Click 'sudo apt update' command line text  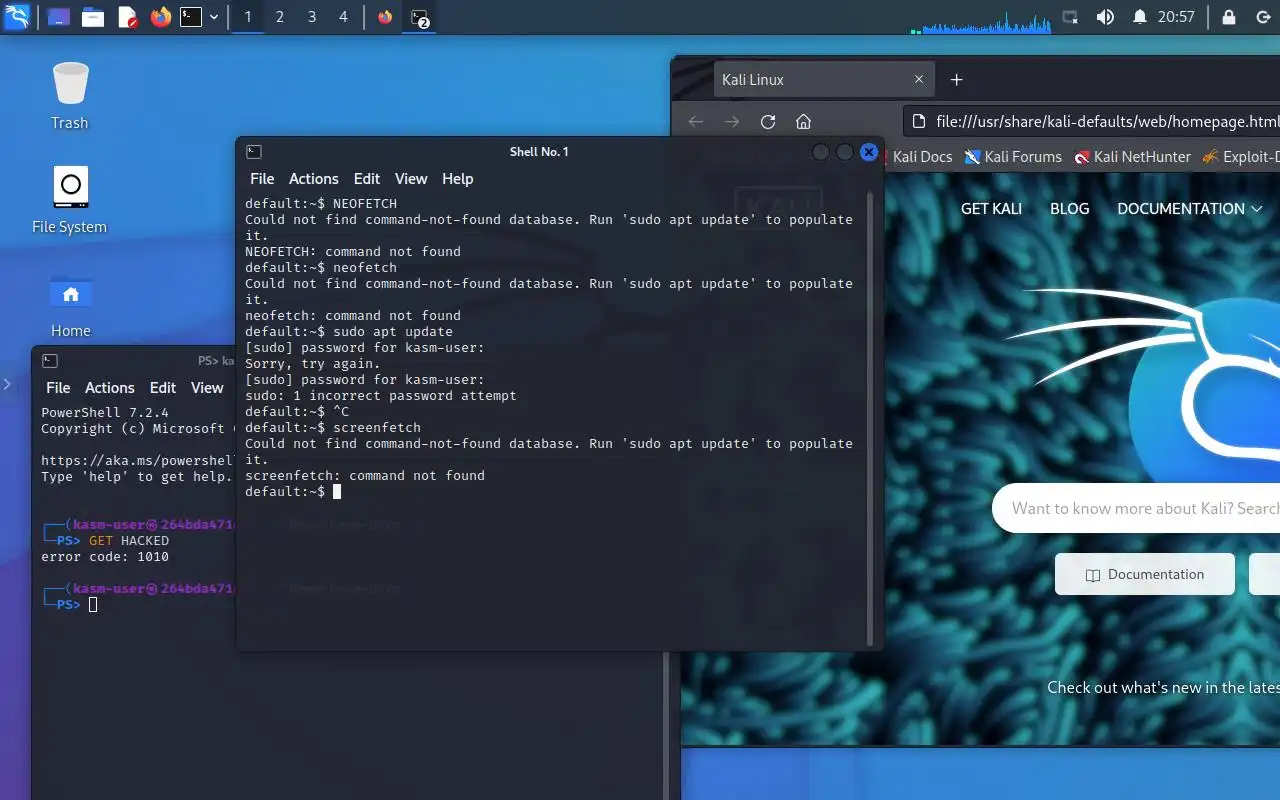(x=393, y=332)
